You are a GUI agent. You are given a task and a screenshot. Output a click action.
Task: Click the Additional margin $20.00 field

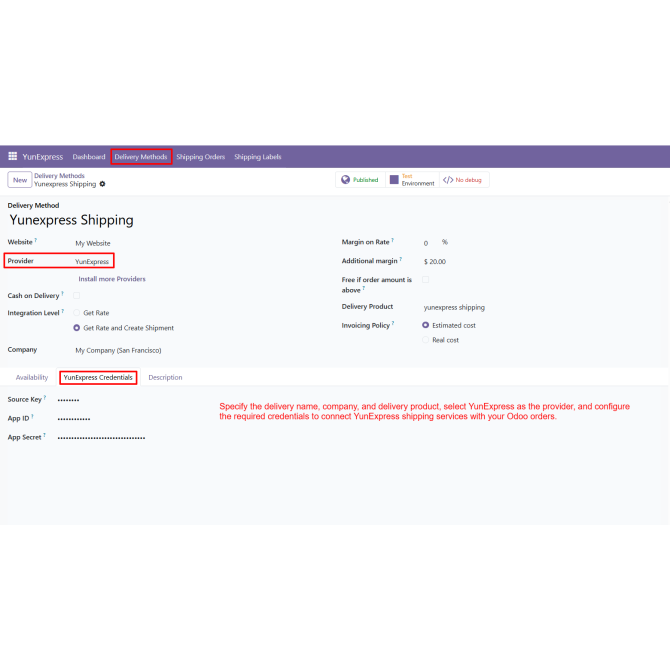435,262
